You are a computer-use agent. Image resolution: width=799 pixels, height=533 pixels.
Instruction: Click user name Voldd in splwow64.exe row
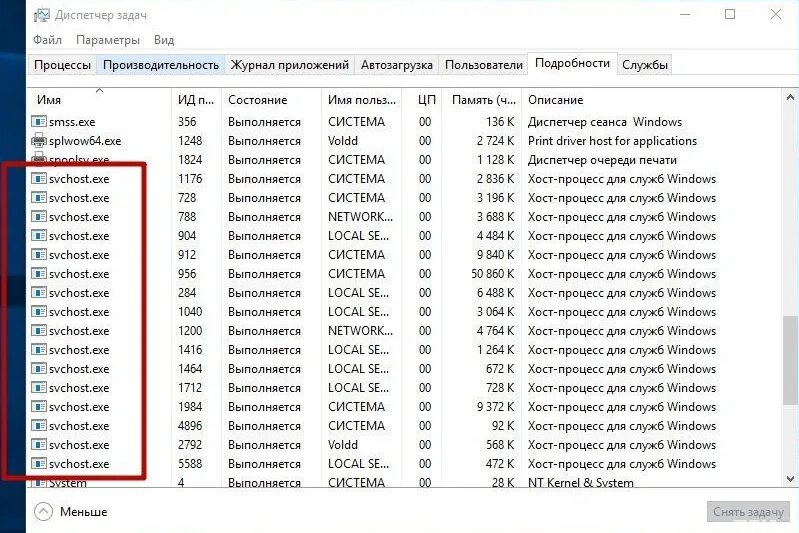342,141
